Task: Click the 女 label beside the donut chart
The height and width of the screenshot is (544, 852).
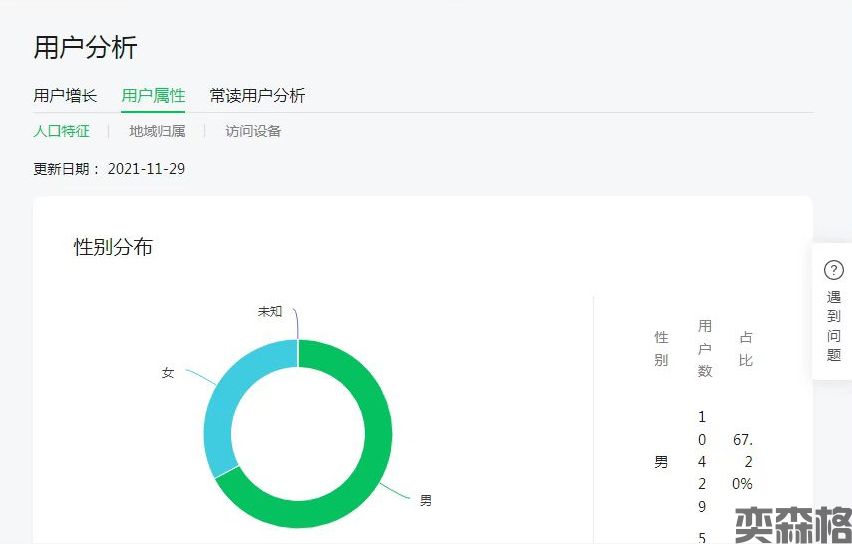Action: tap(168, 372)
